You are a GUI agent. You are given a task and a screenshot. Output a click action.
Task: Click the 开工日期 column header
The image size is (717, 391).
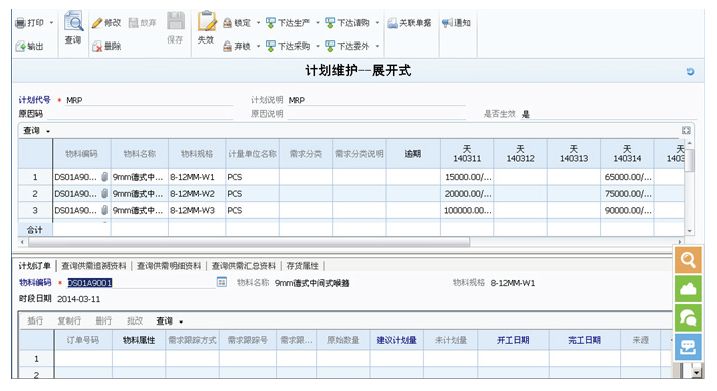click(x=513, y=340)
